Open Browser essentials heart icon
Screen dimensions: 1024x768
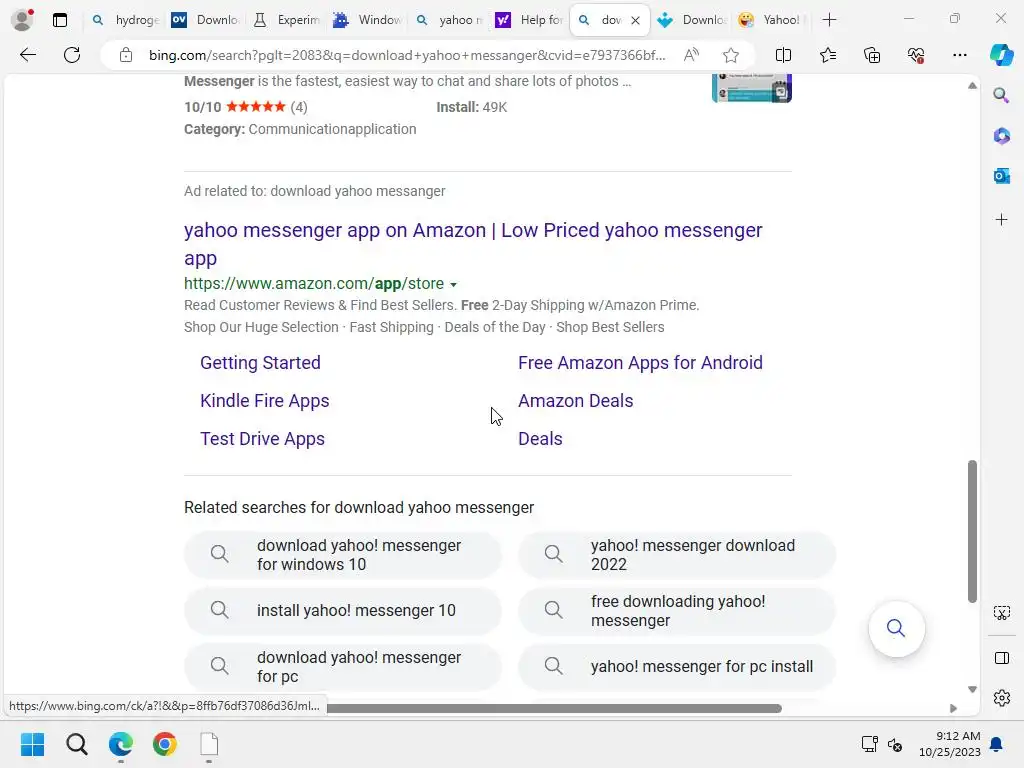click(x=916, y=55)
